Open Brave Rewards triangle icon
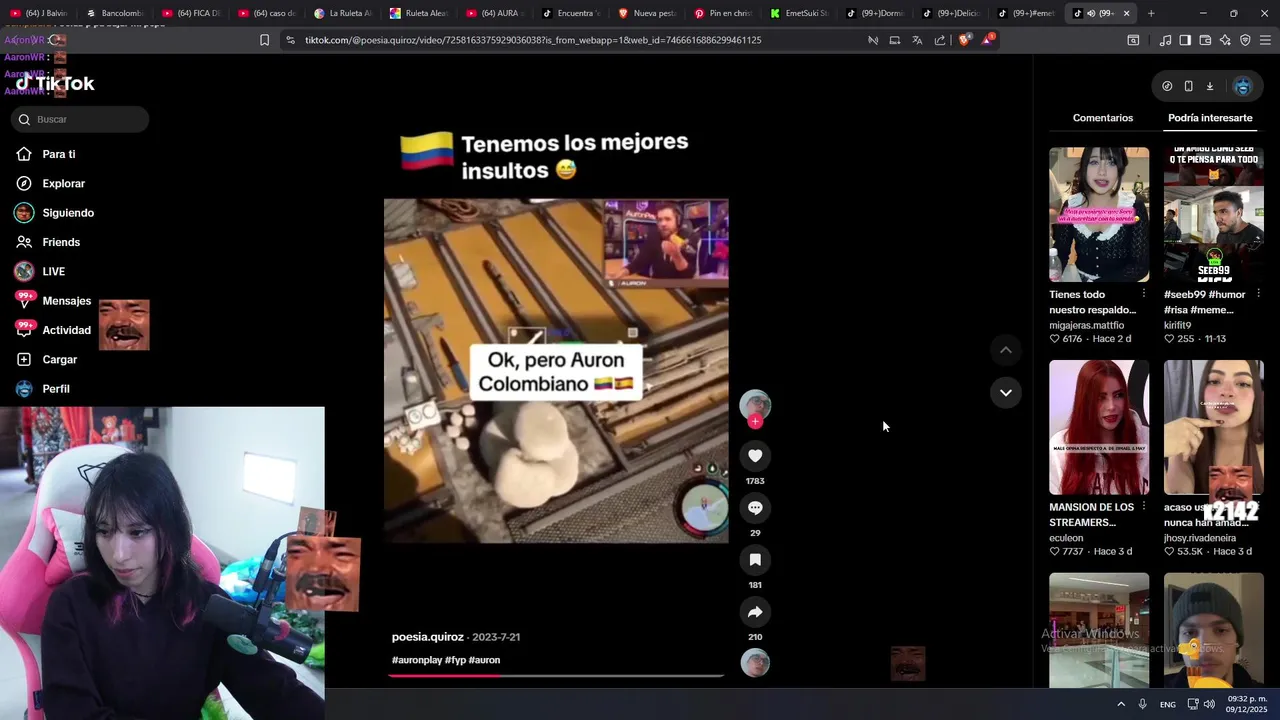The image size is (1280, 720). tap(988, 40)
